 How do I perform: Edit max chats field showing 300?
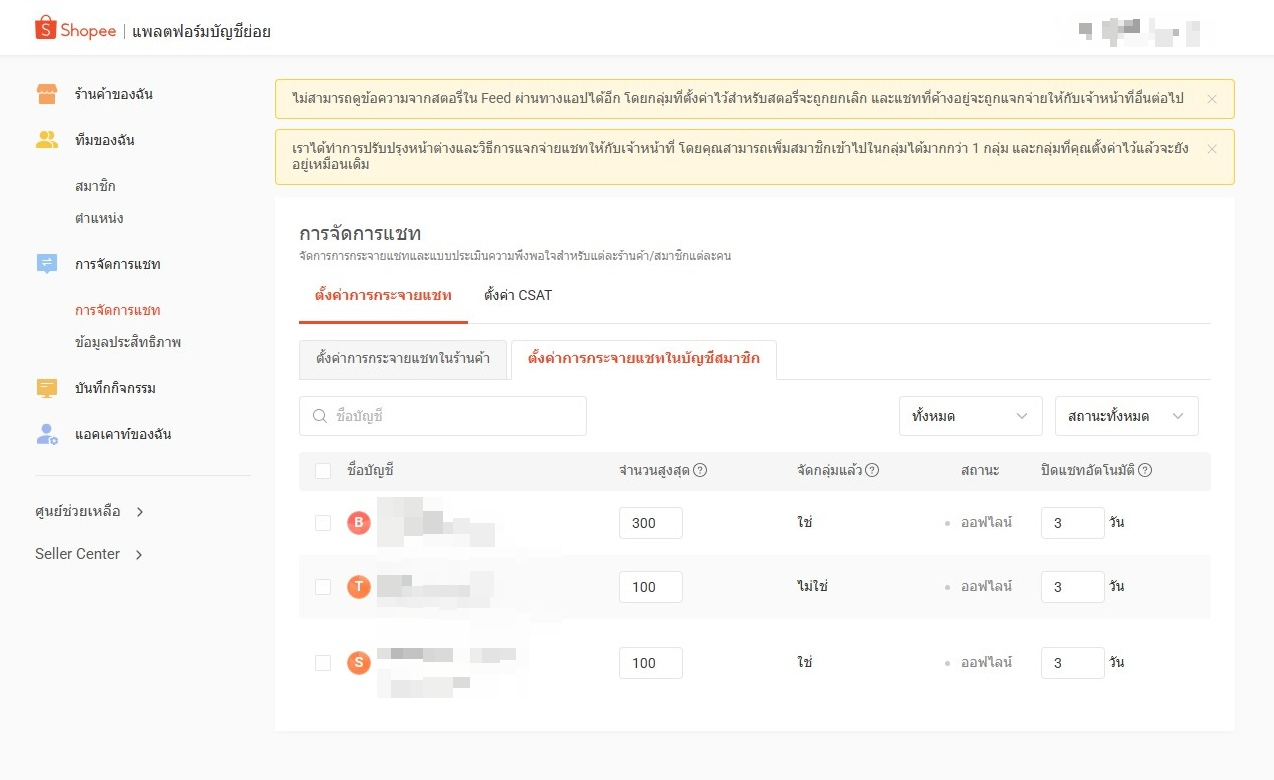(651, 523)
